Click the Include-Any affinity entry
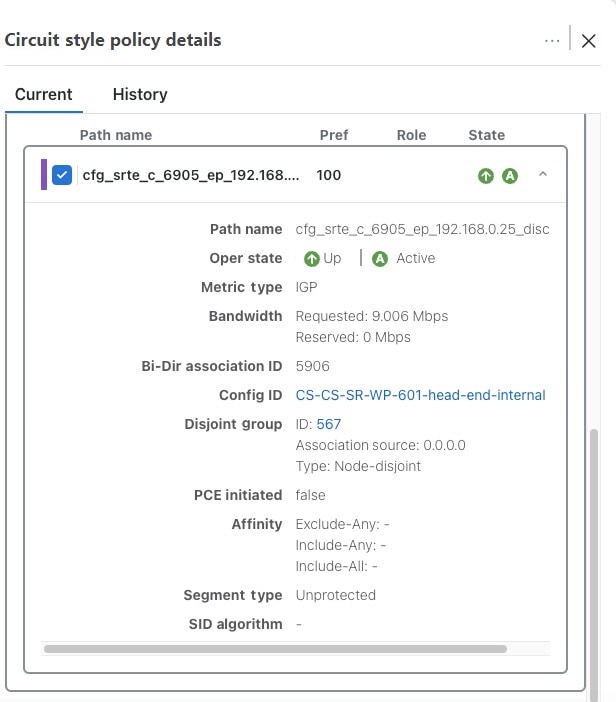The width and height of the screenshot is (616, 702). tap(341, 545)
